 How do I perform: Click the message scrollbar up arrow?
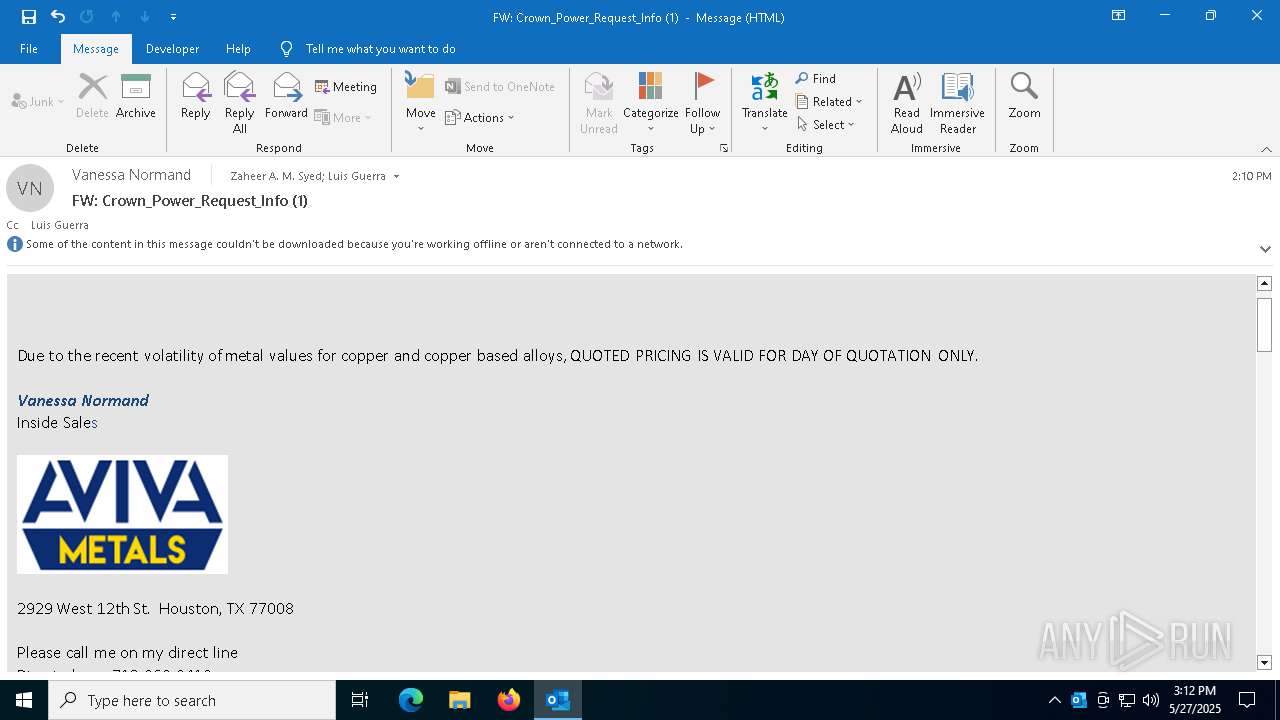[1264, 284]
